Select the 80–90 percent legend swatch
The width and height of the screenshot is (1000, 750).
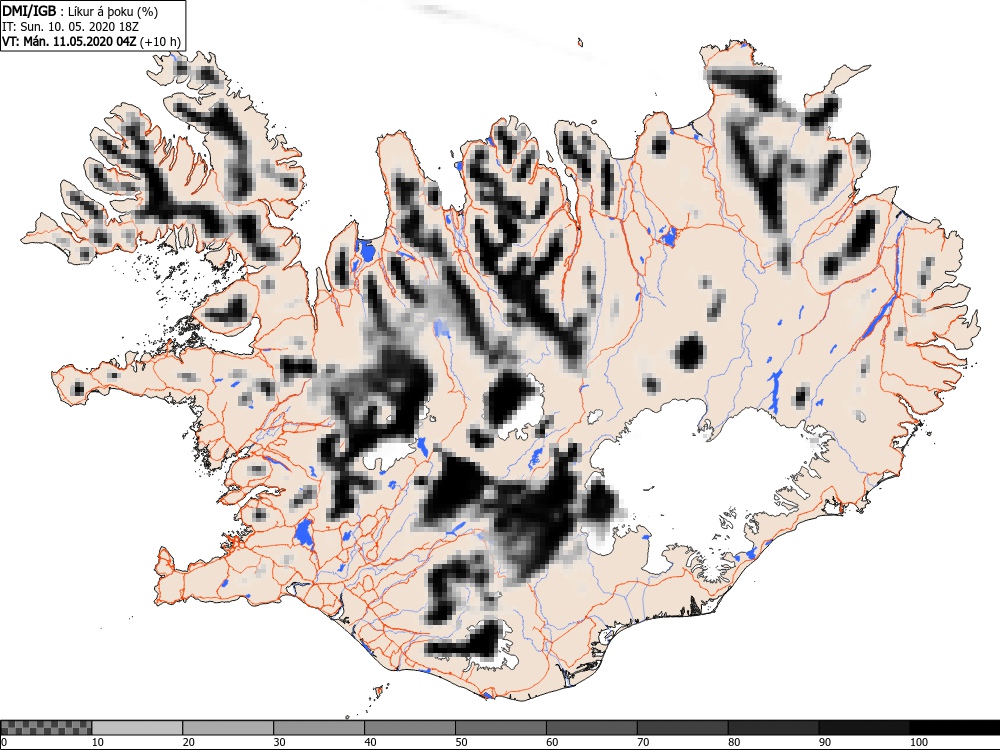773,728
